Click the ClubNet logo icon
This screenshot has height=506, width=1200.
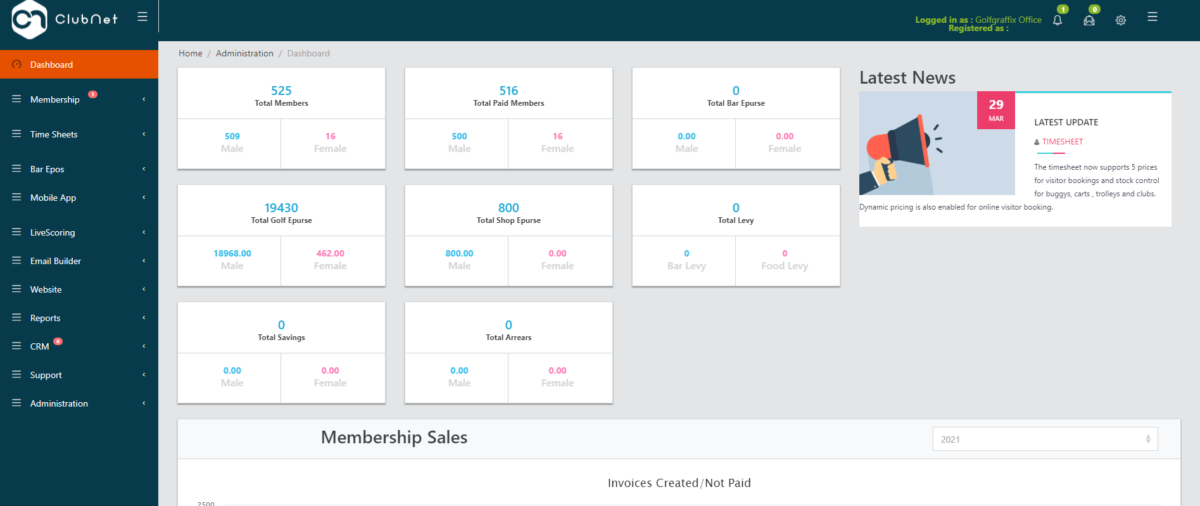click(30, 18)
